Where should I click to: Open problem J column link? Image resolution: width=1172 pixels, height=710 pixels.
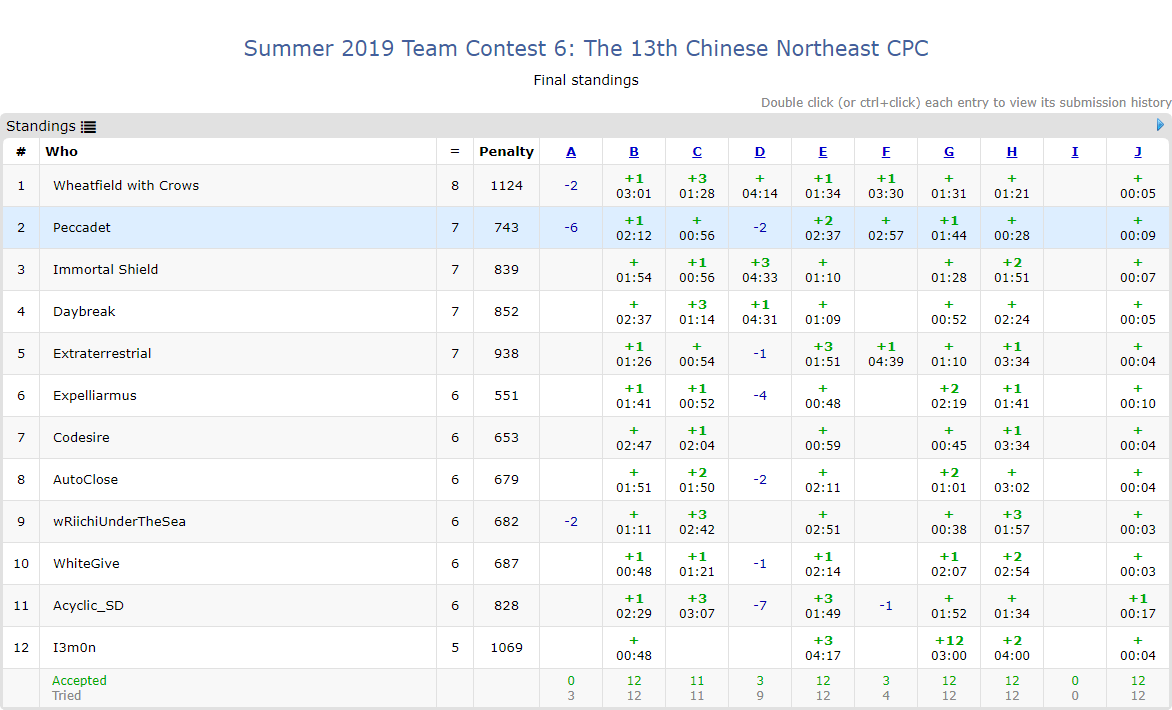1138,152
